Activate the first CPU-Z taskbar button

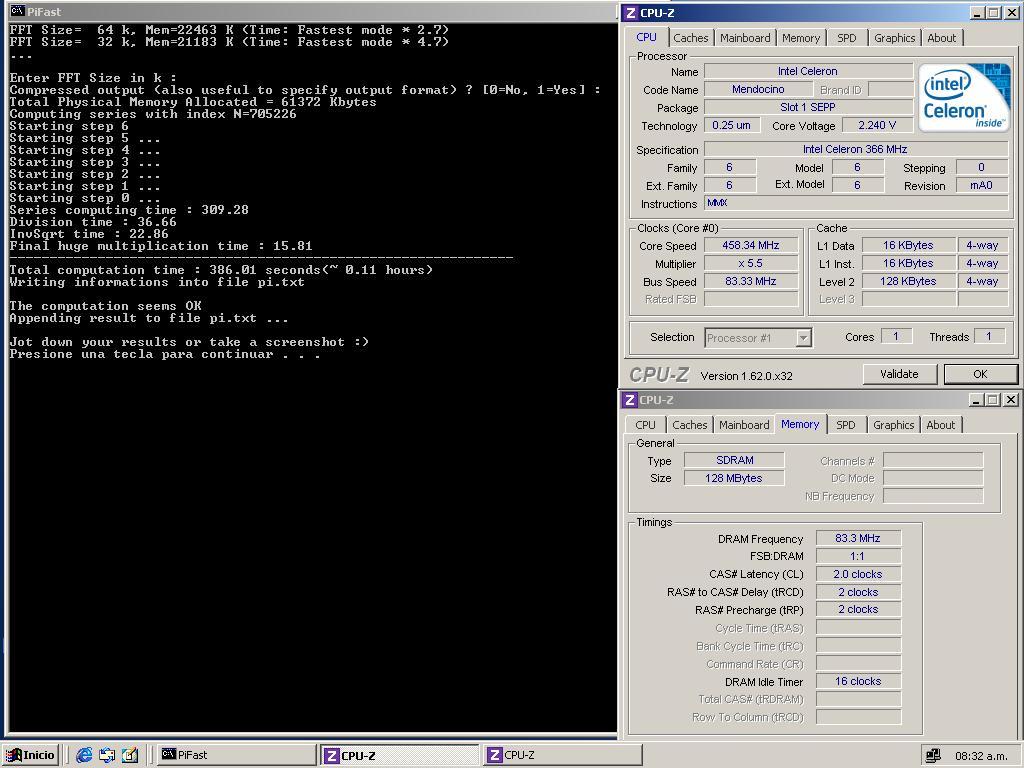click(x=400, y=755)
